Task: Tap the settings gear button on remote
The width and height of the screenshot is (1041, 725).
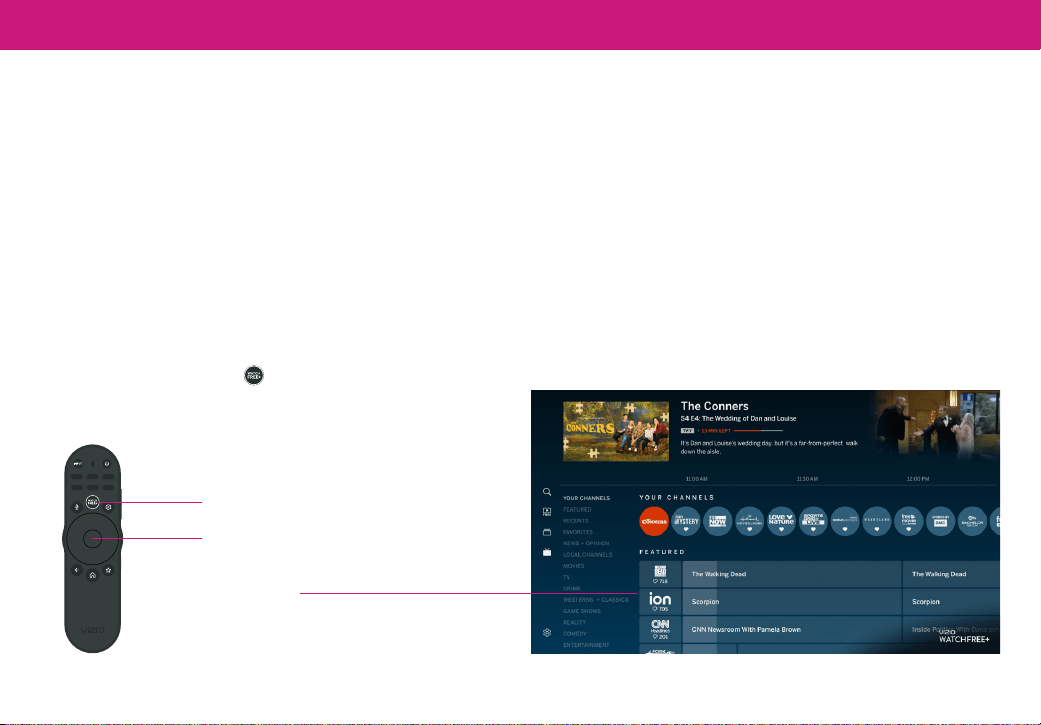Action: (108, 507)
